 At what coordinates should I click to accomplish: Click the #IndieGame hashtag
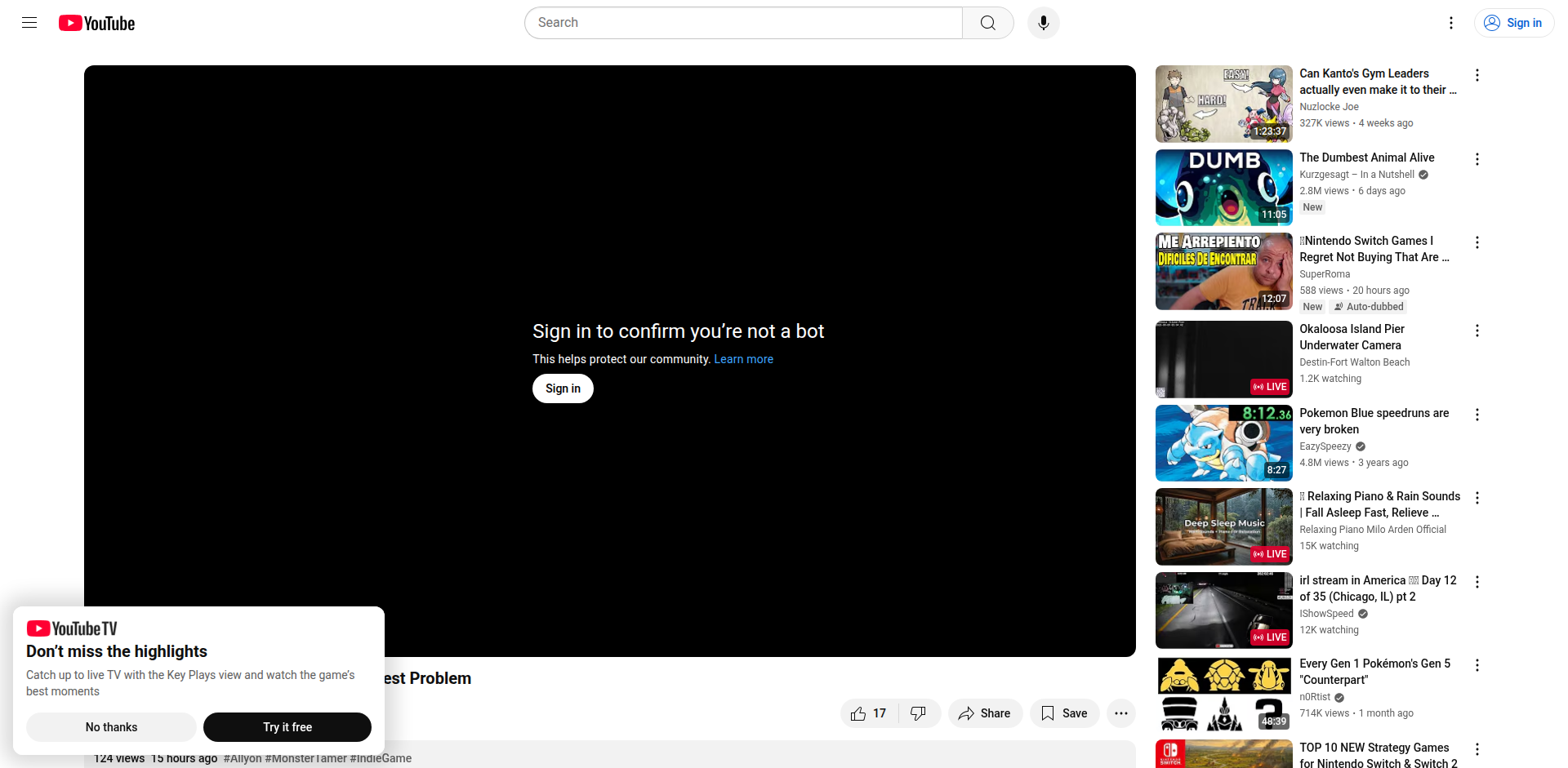[381, 758]
